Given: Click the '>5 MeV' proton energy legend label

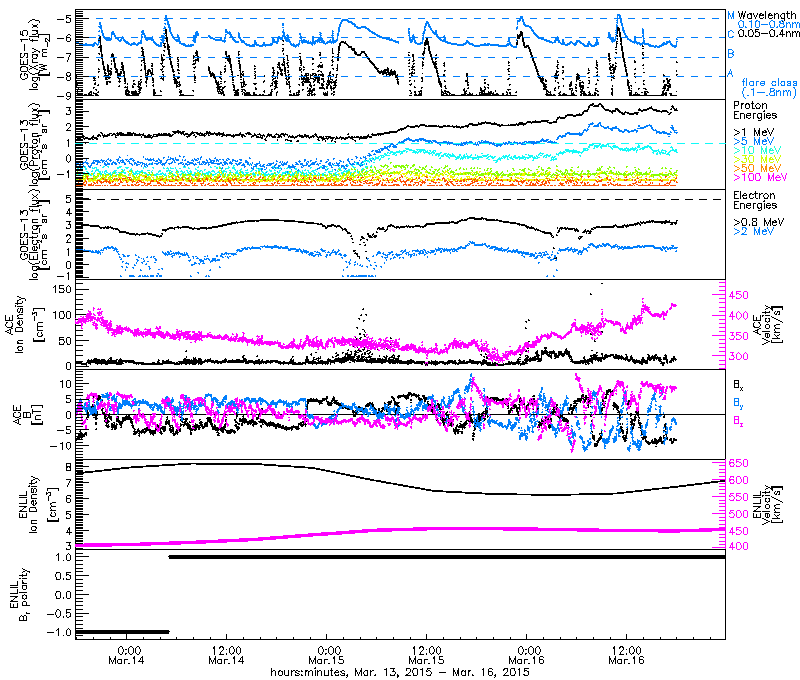Looking at the screenshot, I should [x=754, y=141].
